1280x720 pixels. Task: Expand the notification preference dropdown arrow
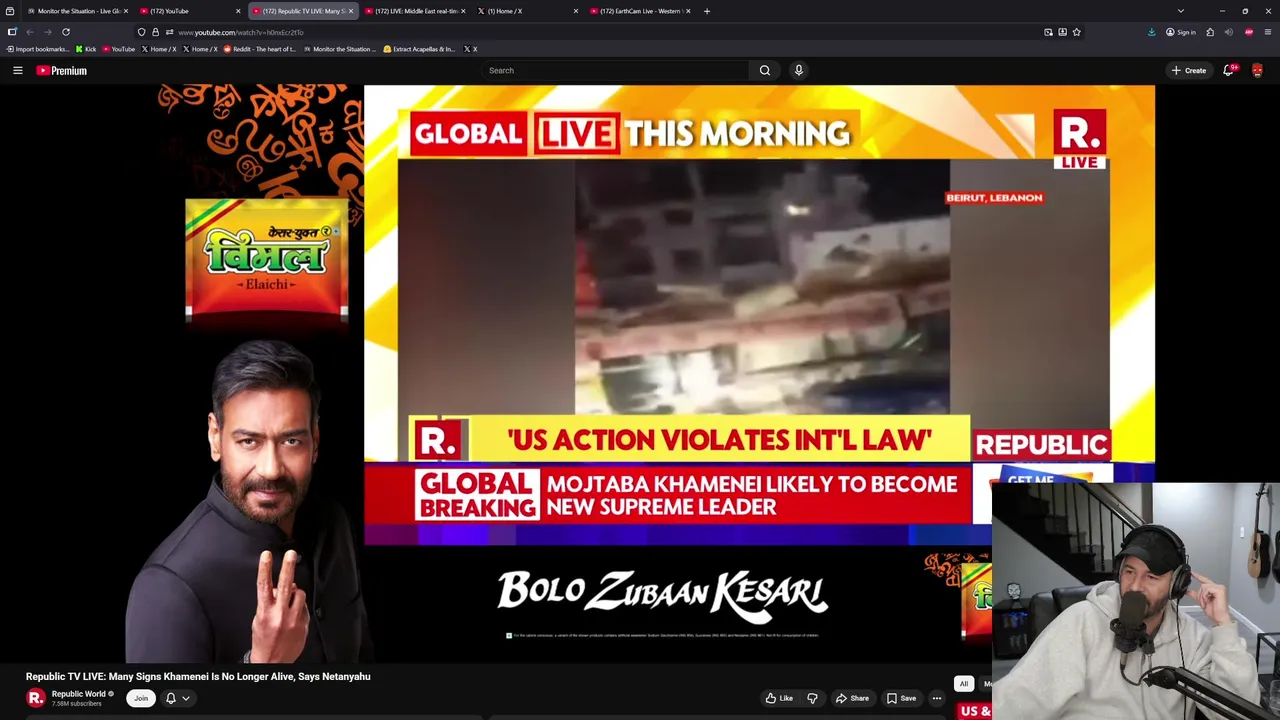pyautogui.click(x=185, y=698)
